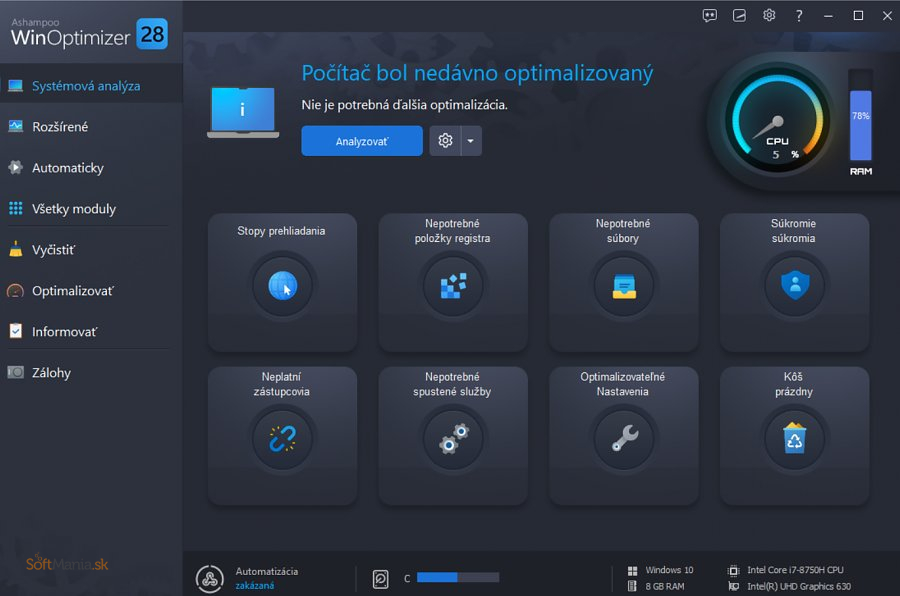Click the CPU chip icon in status bar

733,571
